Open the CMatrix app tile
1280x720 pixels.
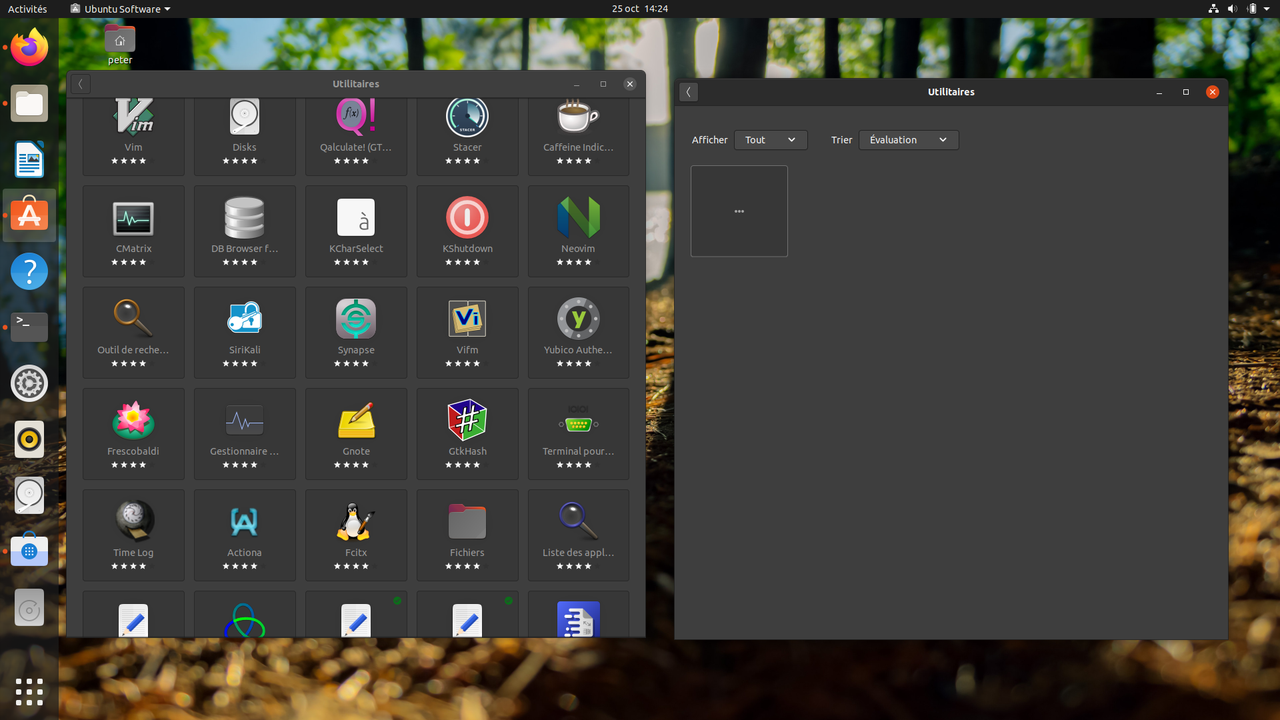tap(134, 230)
